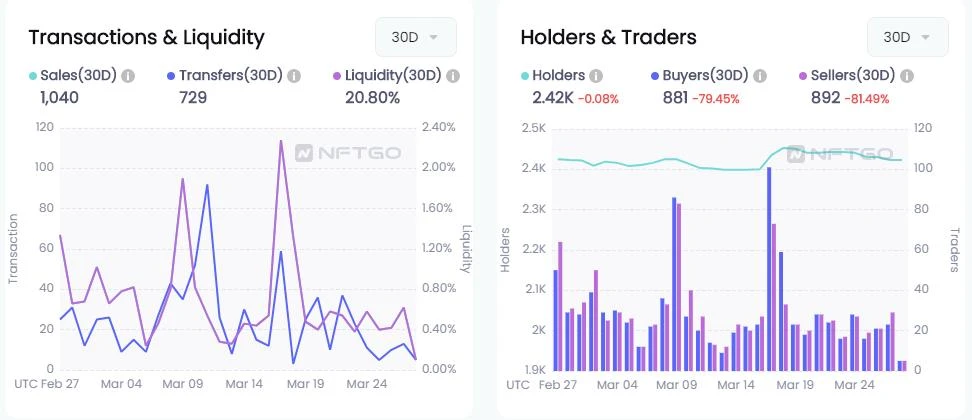The image size is (972, 420).
Task: Hide the Liquidity(30D) line via legend
Action: 387,76
